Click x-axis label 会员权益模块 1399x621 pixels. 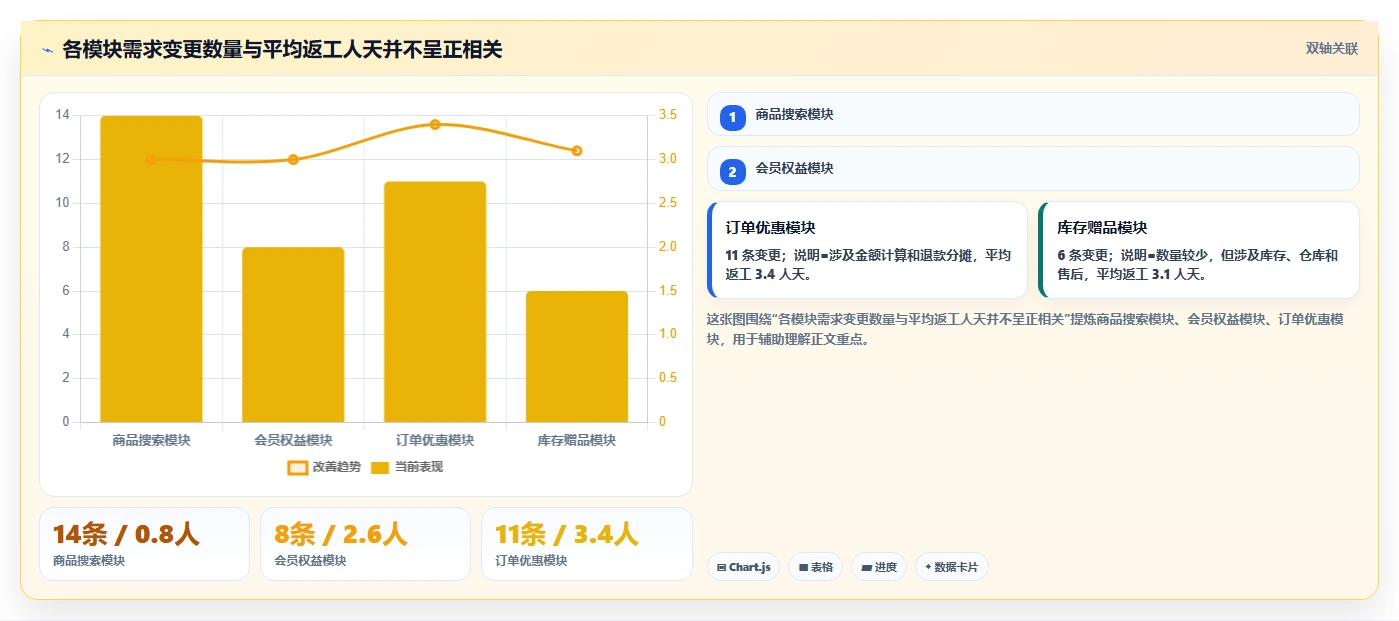(x=293, y=440)
